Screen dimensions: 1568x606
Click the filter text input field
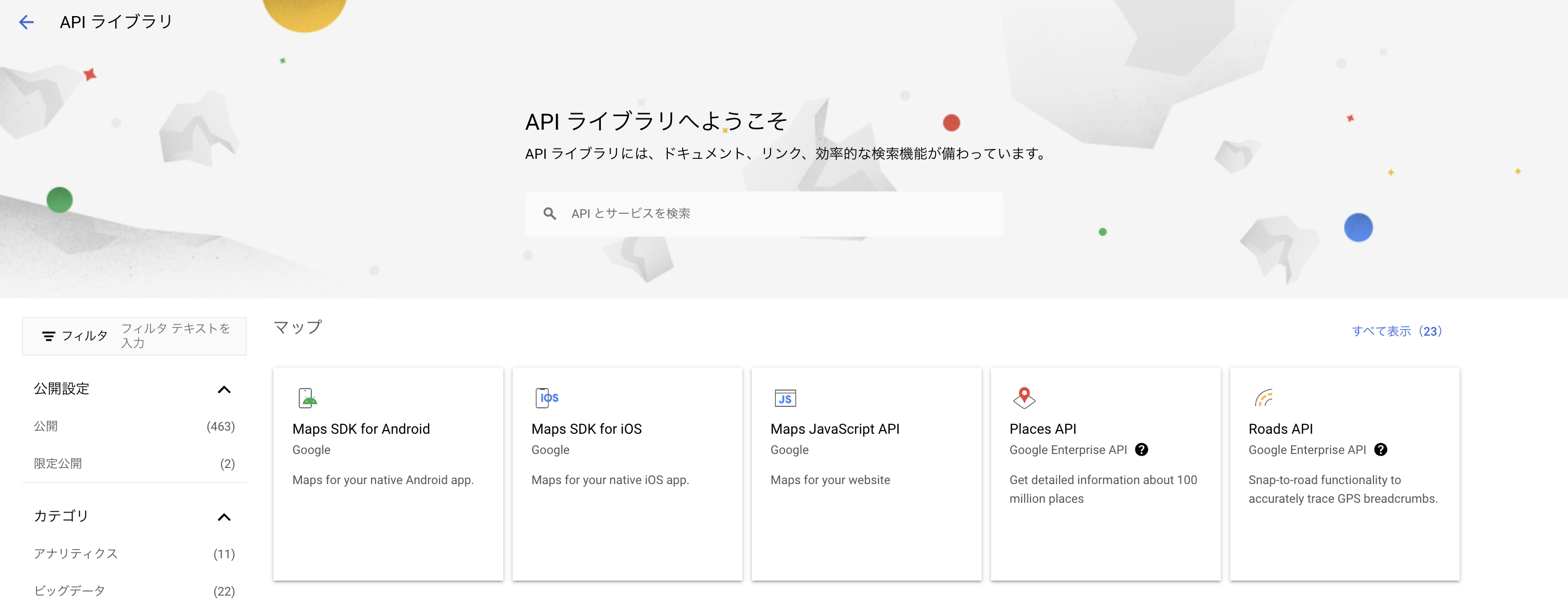click(x=176, y=336)
